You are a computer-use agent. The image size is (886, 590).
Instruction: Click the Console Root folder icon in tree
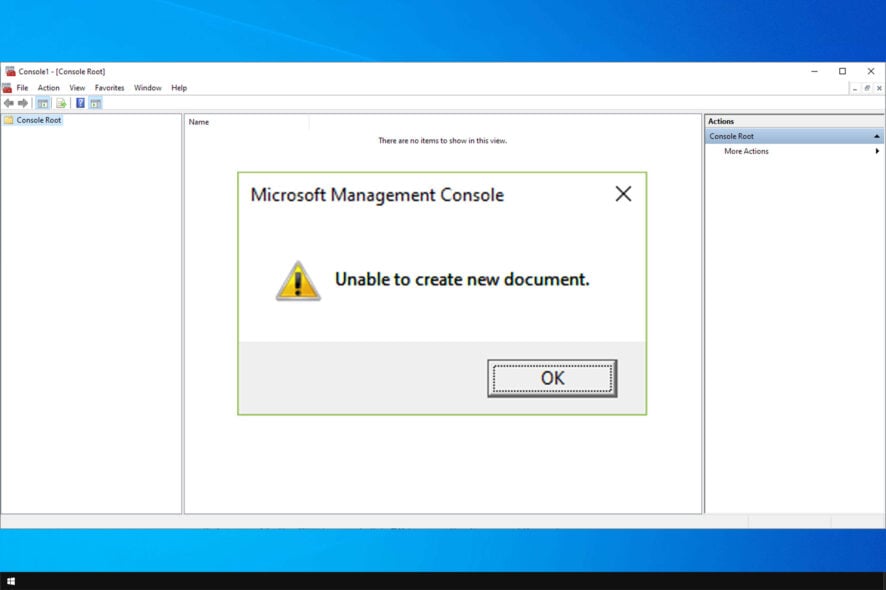click(8, 120)
